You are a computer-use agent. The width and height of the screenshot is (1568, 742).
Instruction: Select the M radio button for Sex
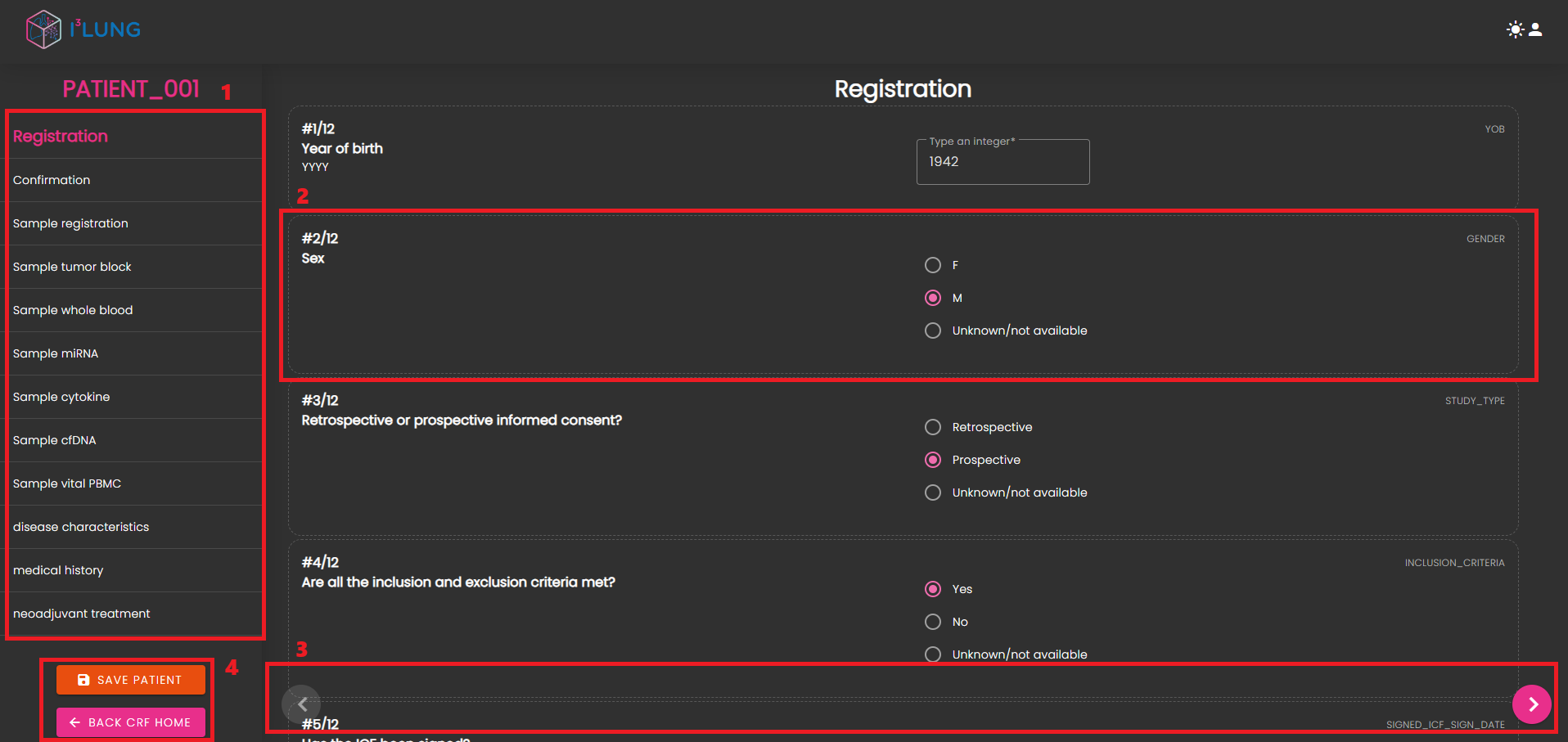coord(932,298)
